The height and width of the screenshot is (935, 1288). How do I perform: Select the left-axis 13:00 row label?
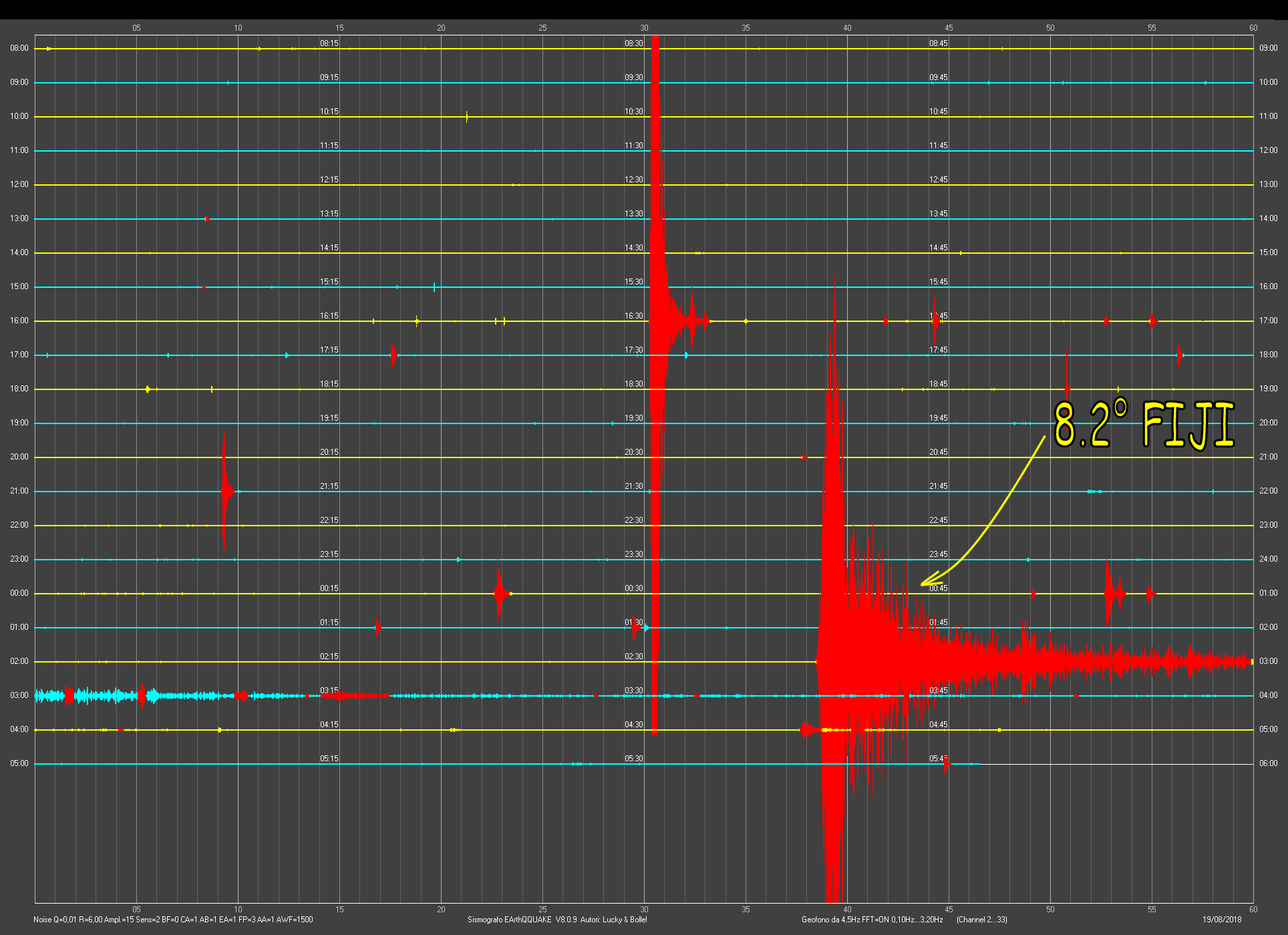coord(19,218)
